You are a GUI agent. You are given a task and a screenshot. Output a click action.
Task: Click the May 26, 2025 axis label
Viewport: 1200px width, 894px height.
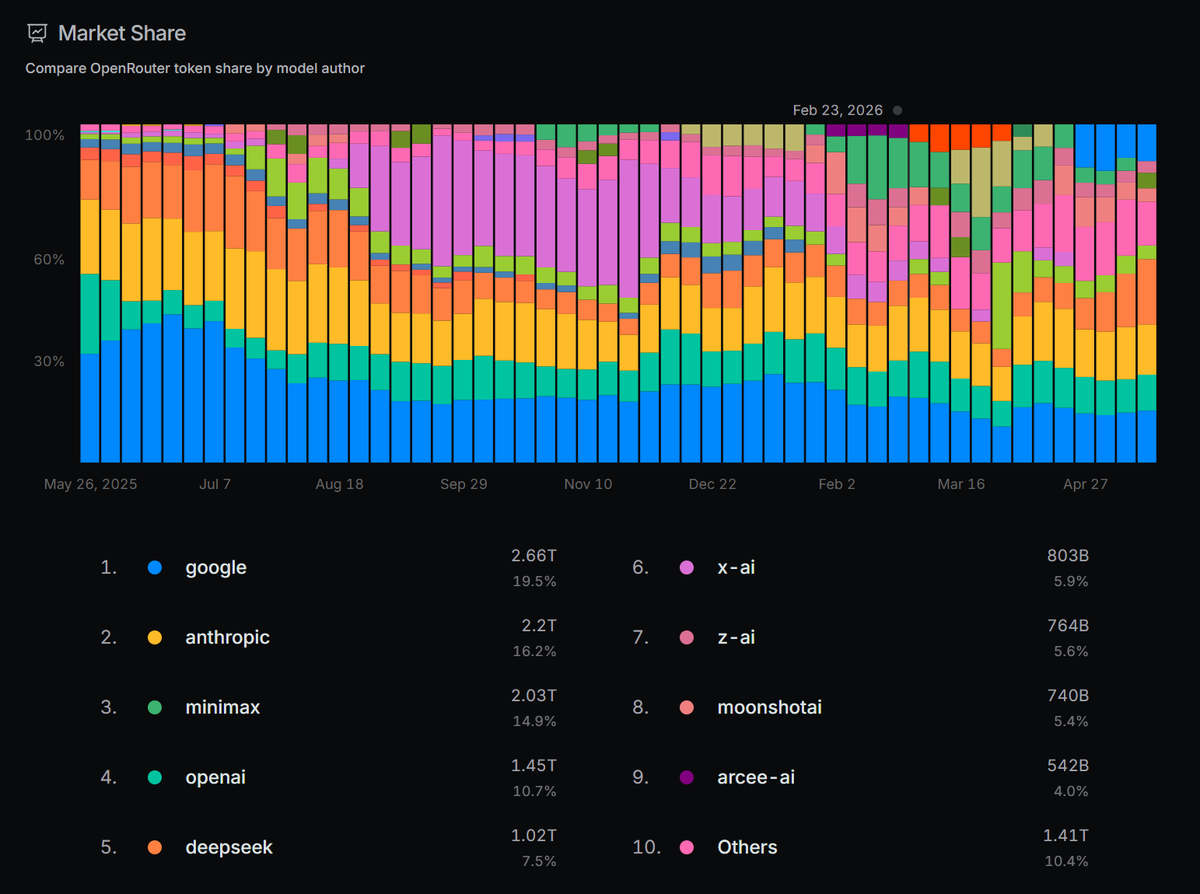(90, 484)
